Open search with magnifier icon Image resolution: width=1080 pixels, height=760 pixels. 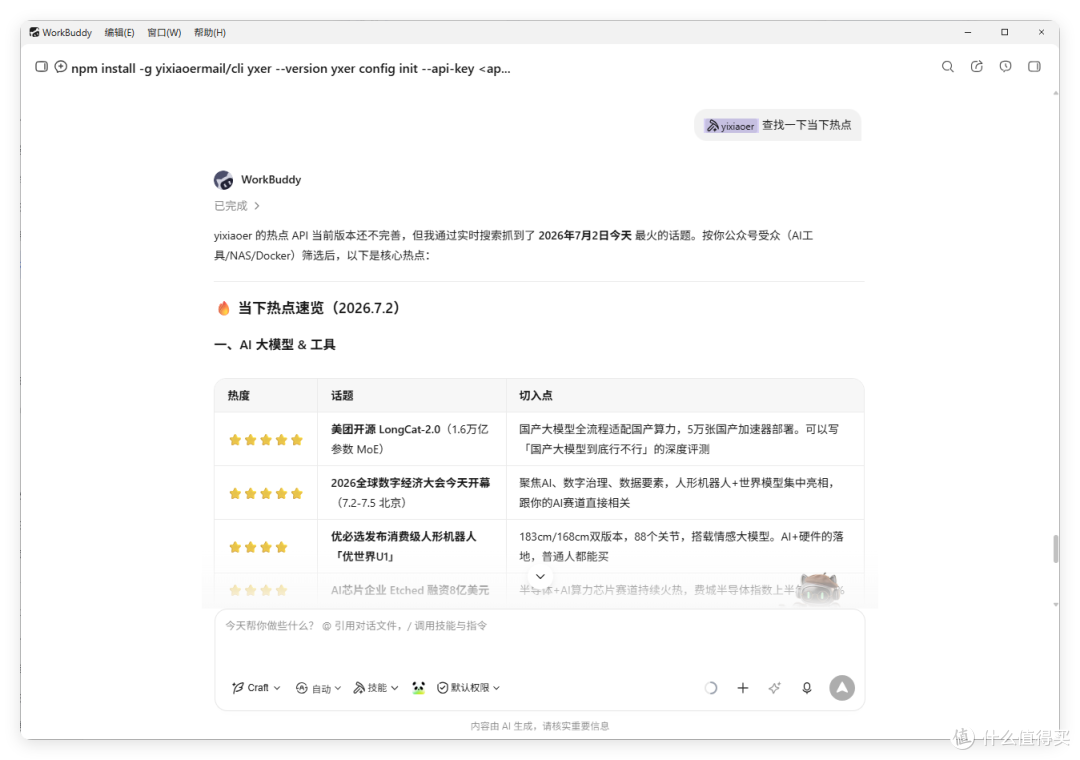click(948, 67)
